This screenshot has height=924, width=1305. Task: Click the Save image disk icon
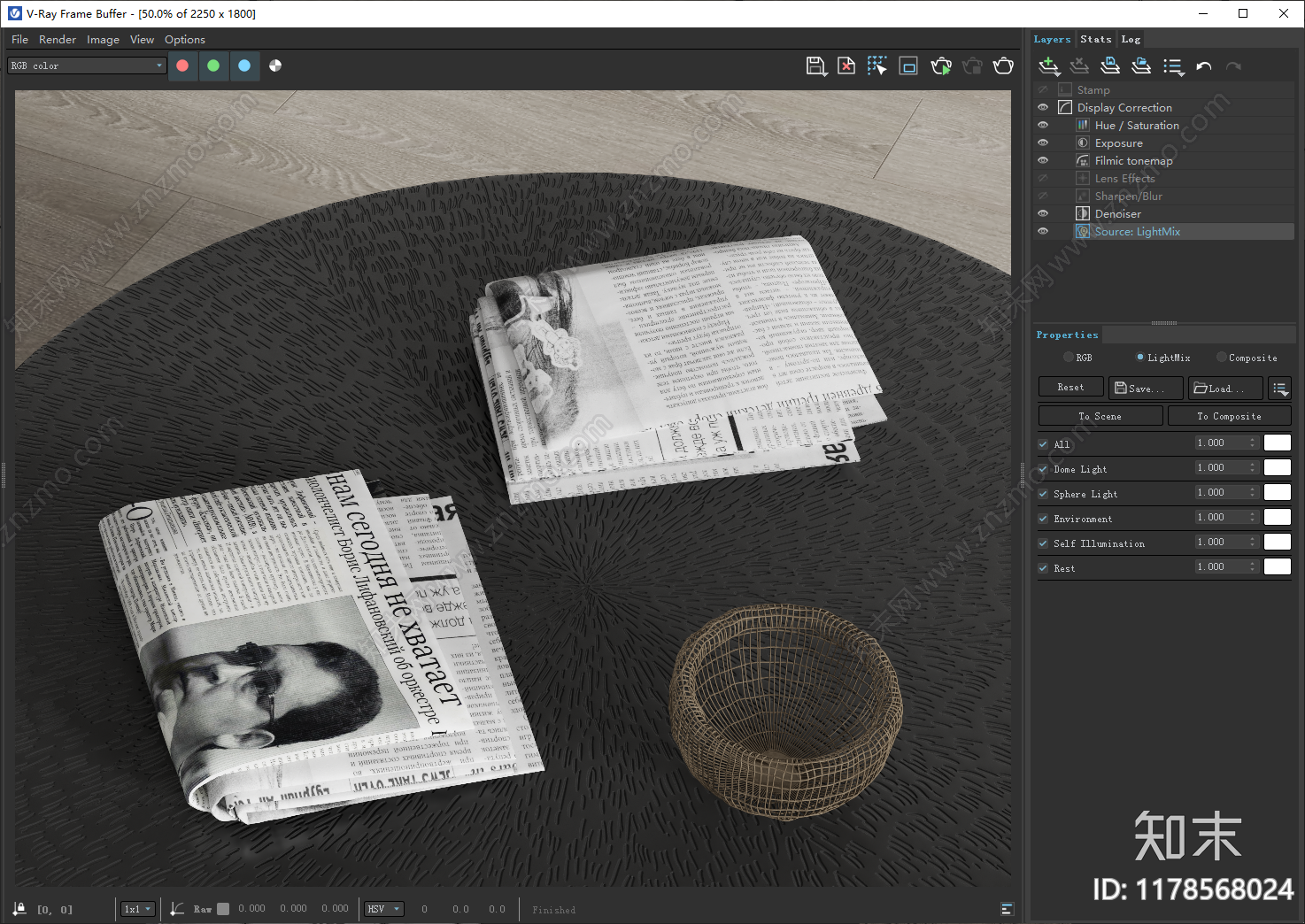pos(816,66)
